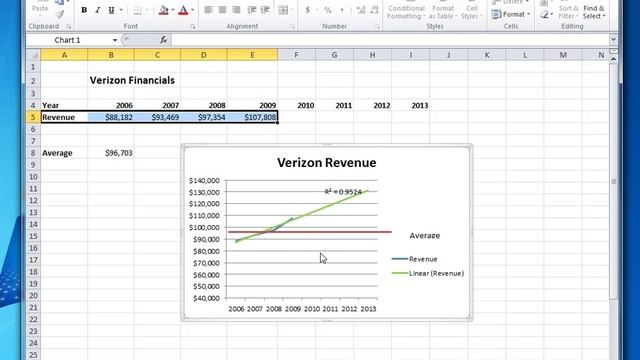Click the 2010 horizontal axis label
This screenshot has height=360, width=640.
click(311, 309)
